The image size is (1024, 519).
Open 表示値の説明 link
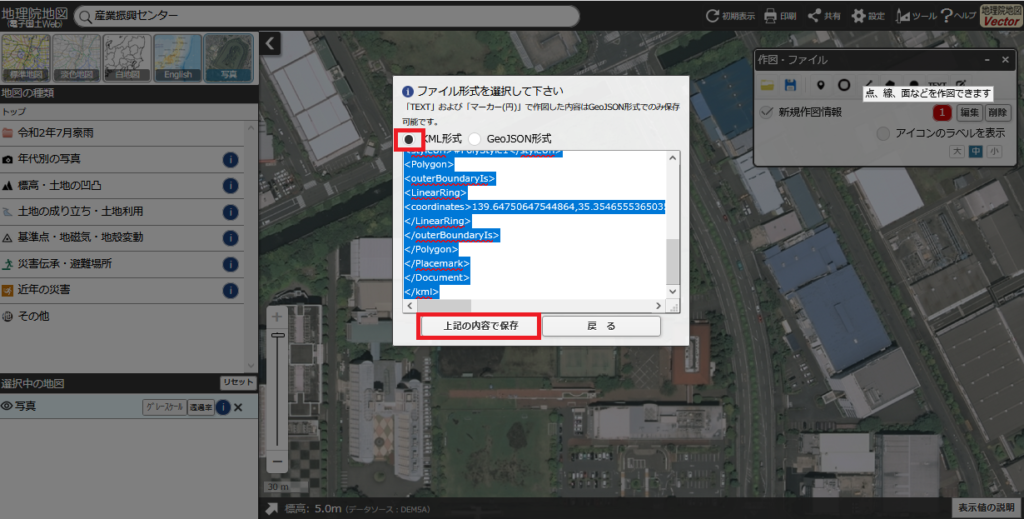point(986,507)
